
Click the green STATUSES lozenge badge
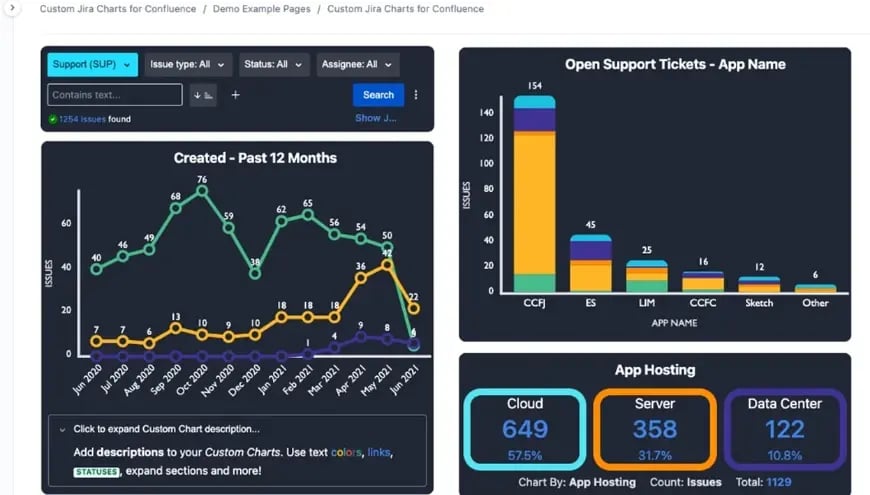(x=96, y=472)
